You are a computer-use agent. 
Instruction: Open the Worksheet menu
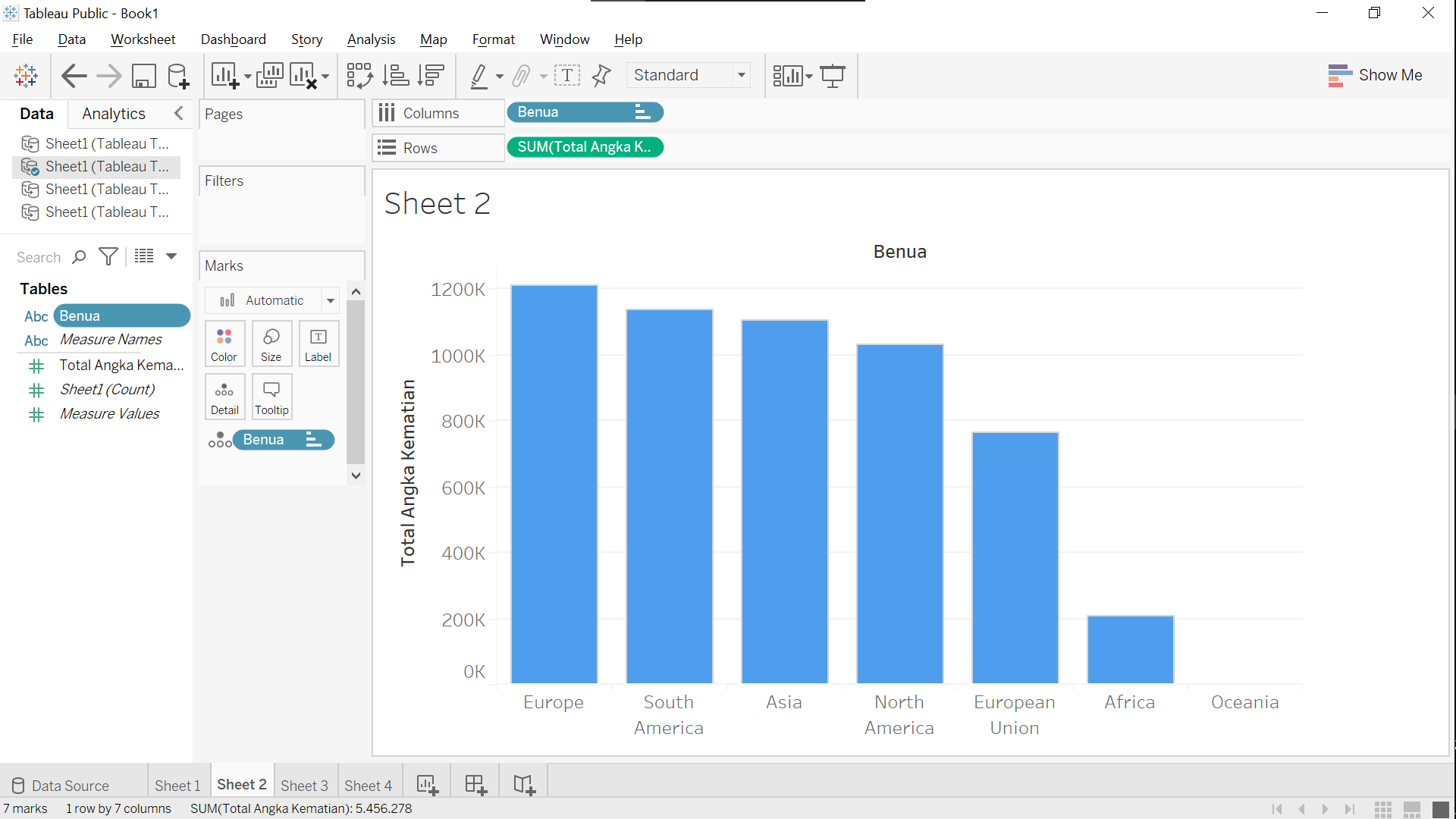(143, 39)
